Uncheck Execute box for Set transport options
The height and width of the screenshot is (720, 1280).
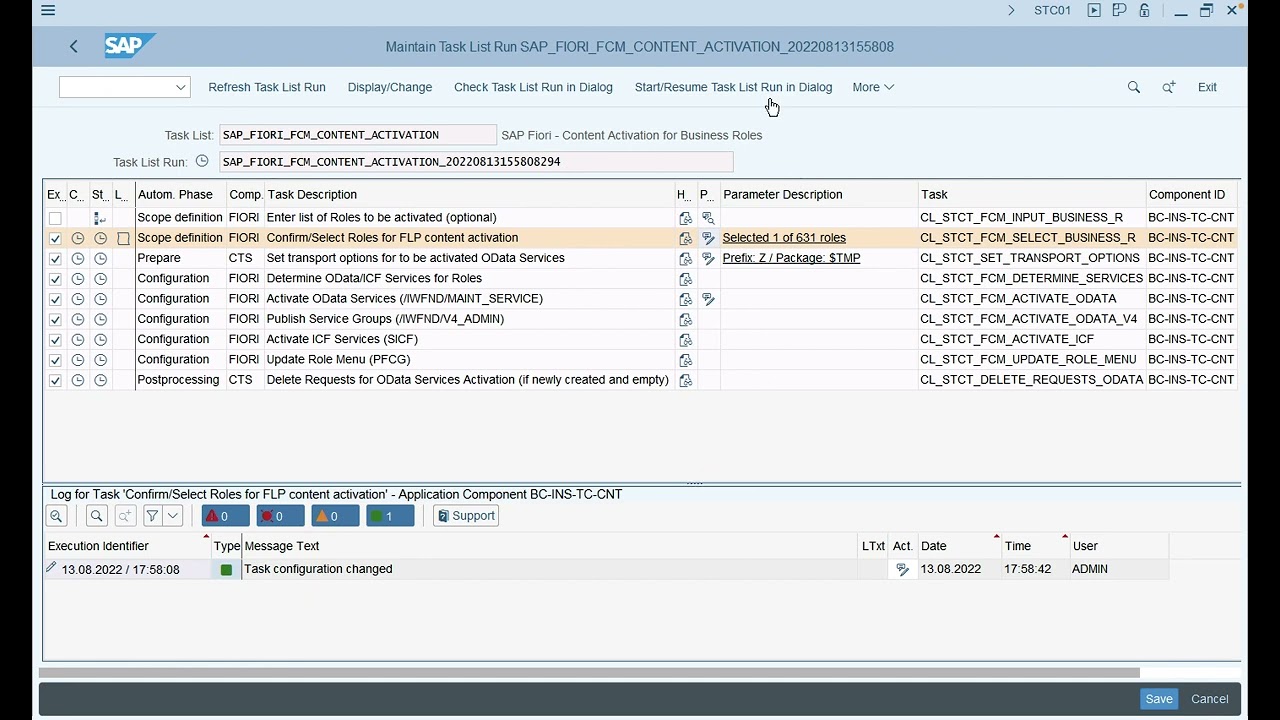55,258
